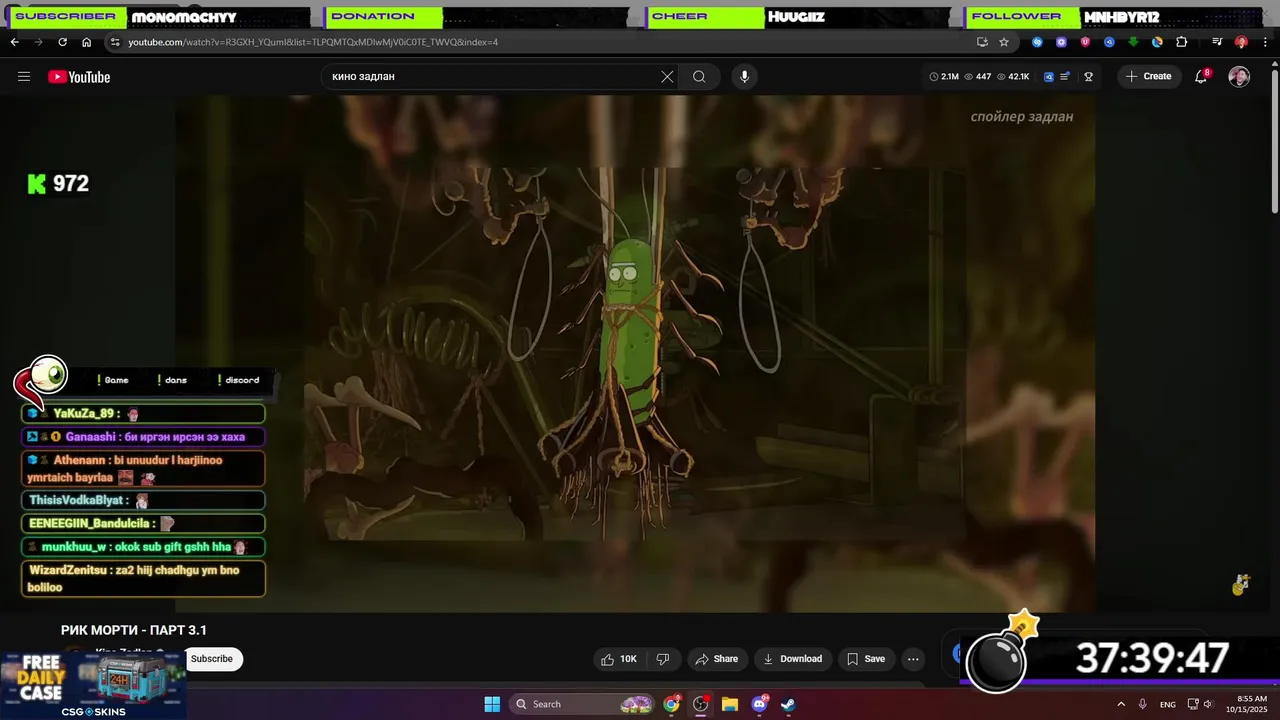The image size is (1280, 720).
Task: Click the video title РИК МОРТИ - ПАРТ 3.1
Action: click(134, 630)
